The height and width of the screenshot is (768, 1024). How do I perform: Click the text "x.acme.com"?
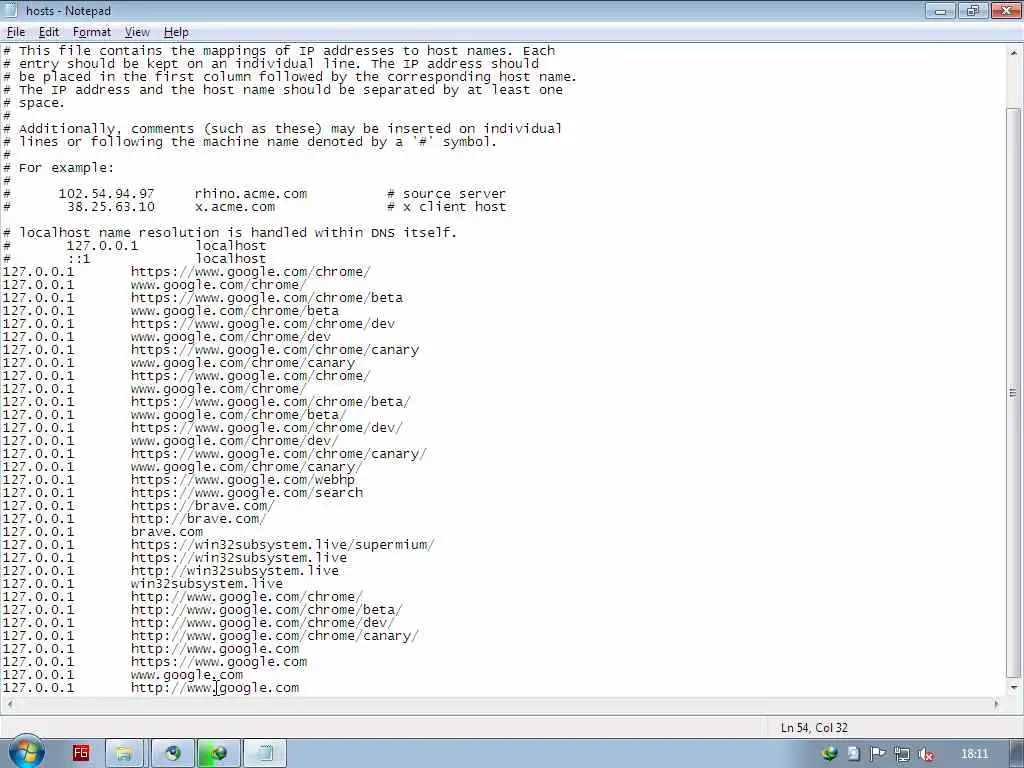click(x=235, y=206)
